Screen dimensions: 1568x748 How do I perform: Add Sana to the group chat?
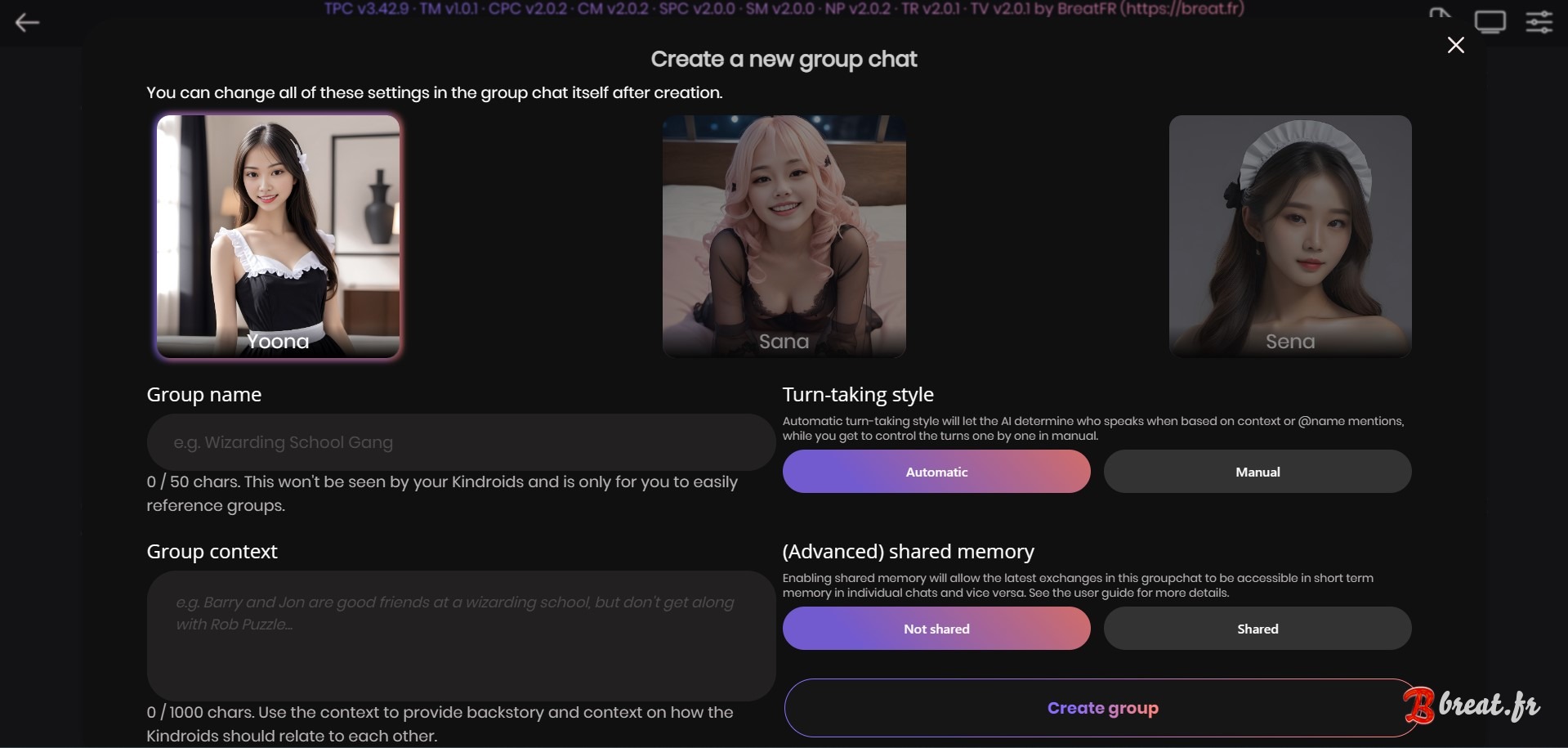[784, 236]
